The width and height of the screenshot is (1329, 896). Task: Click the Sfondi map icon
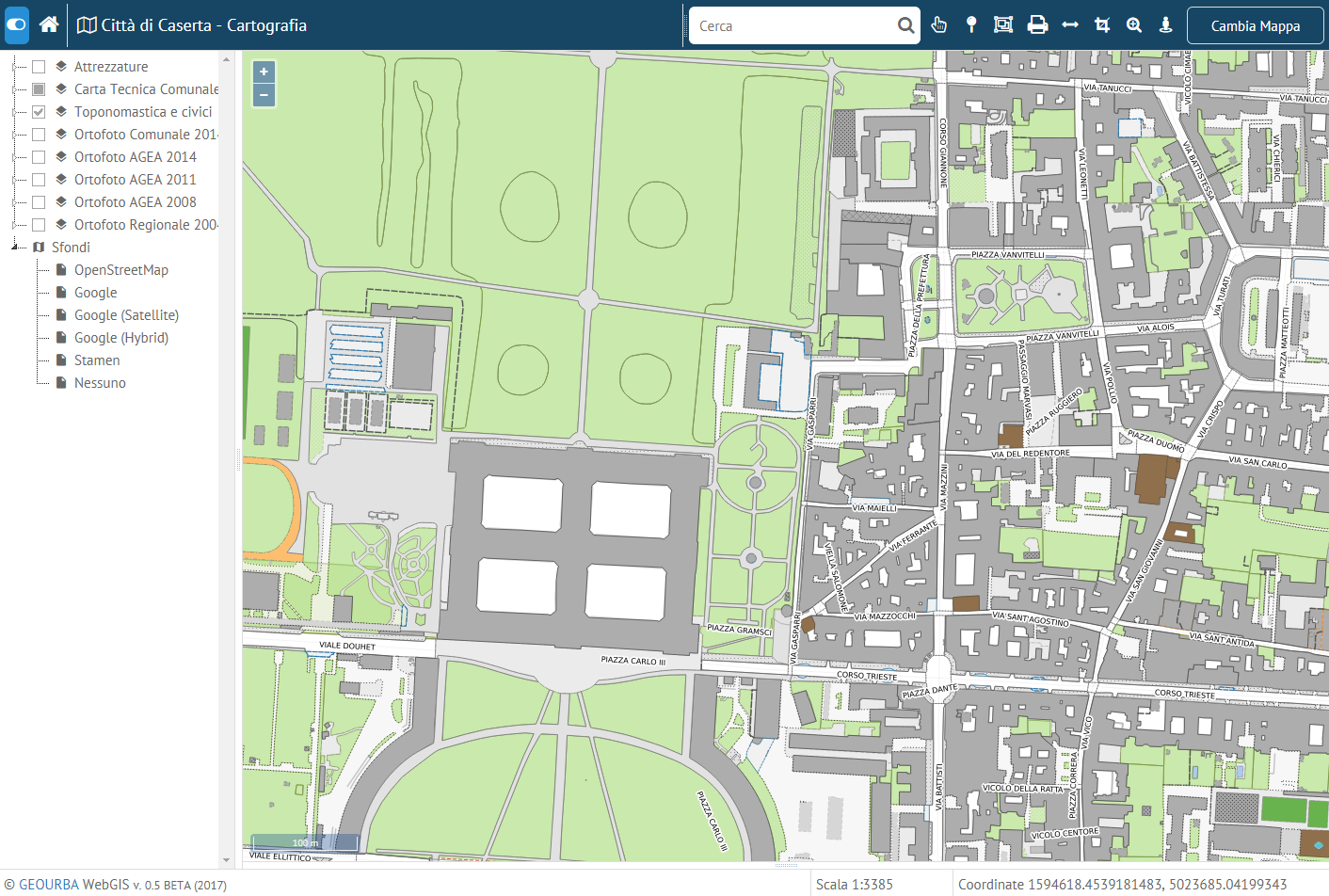click(x=39, y=248)
